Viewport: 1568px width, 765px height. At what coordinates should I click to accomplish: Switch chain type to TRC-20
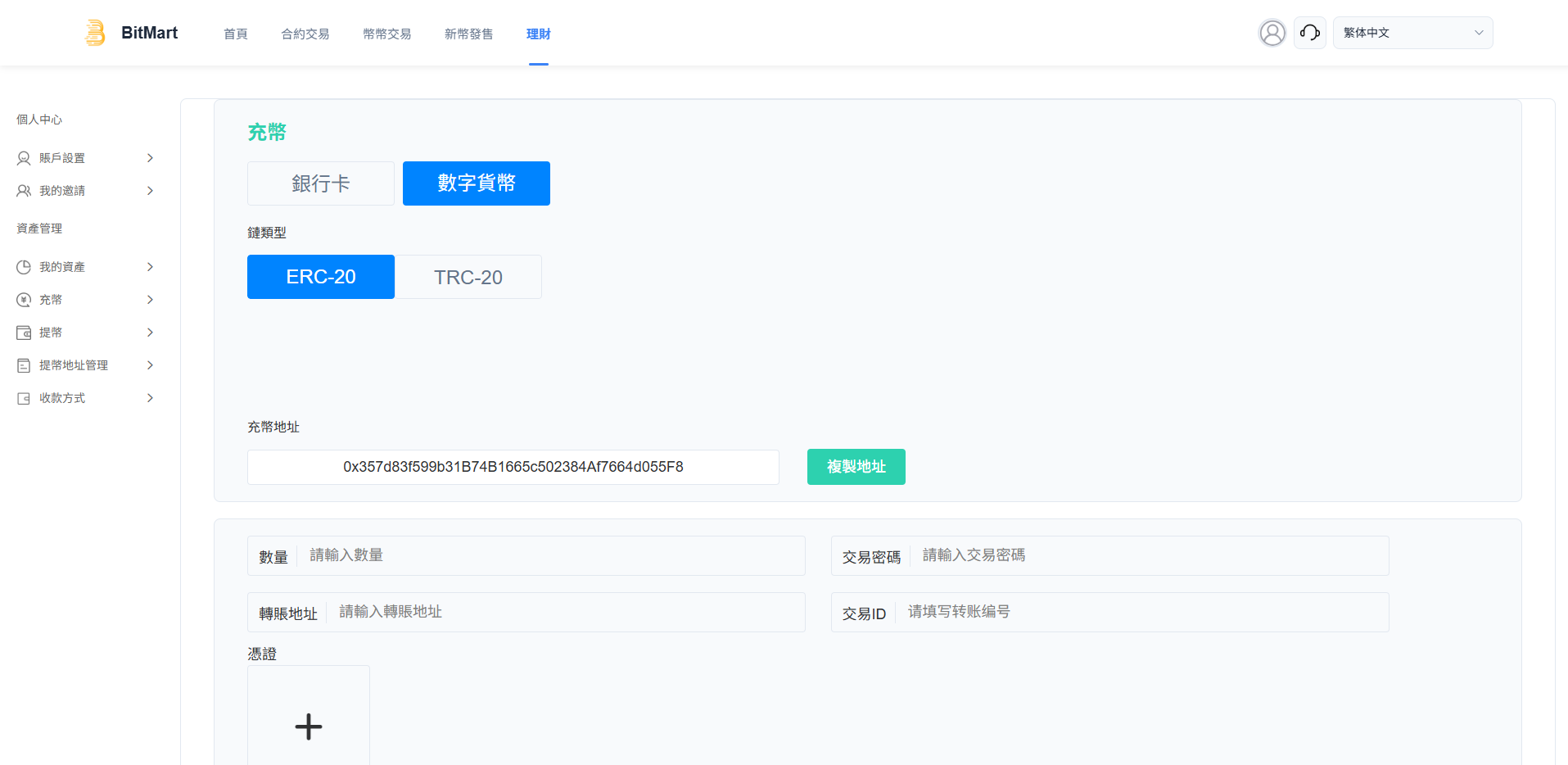tap(468, 277)
